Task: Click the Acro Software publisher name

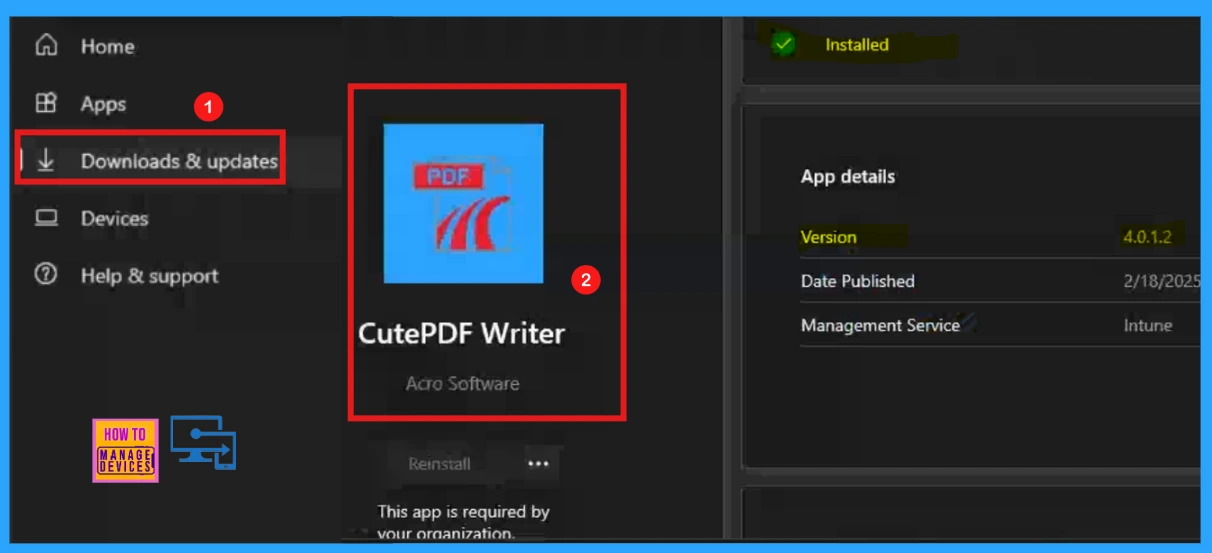Action: (462, 383)
